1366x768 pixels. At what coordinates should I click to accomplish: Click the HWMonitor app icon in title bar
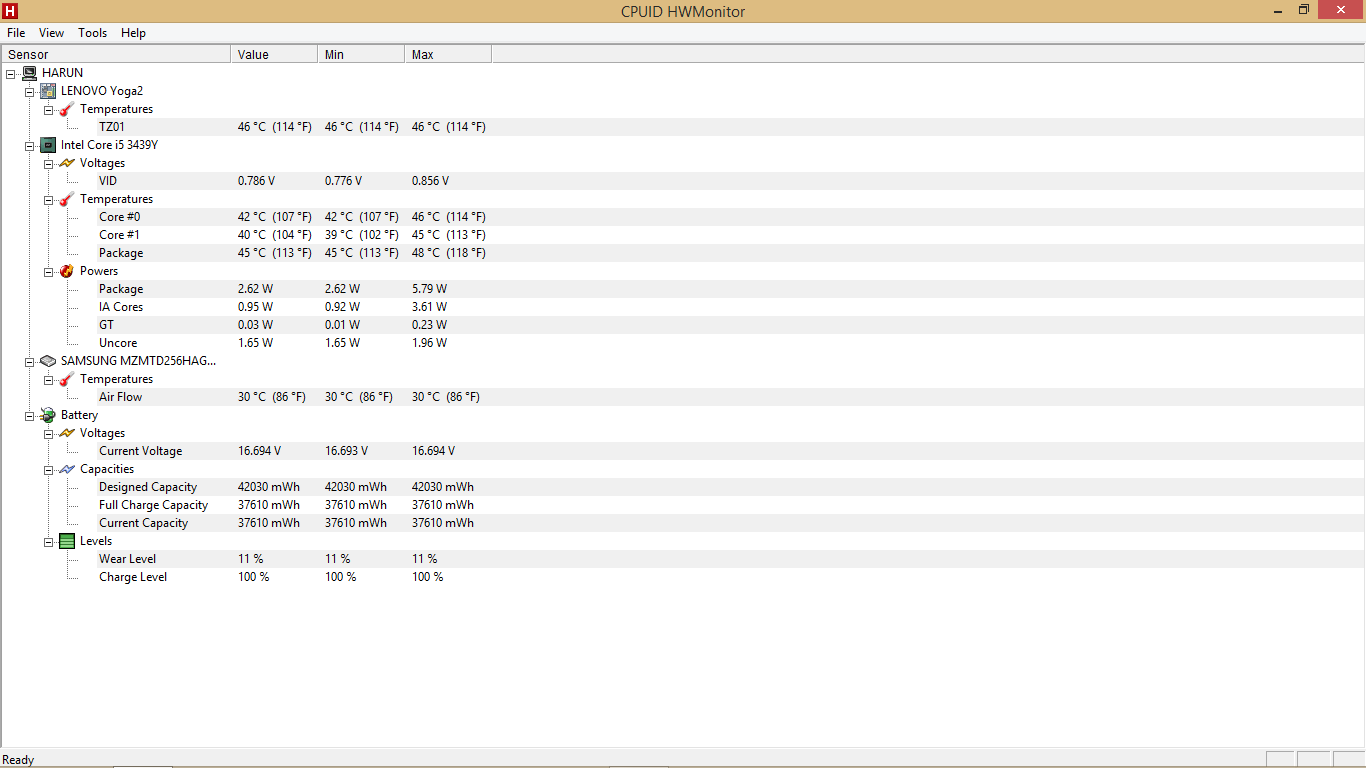point(11,11)
